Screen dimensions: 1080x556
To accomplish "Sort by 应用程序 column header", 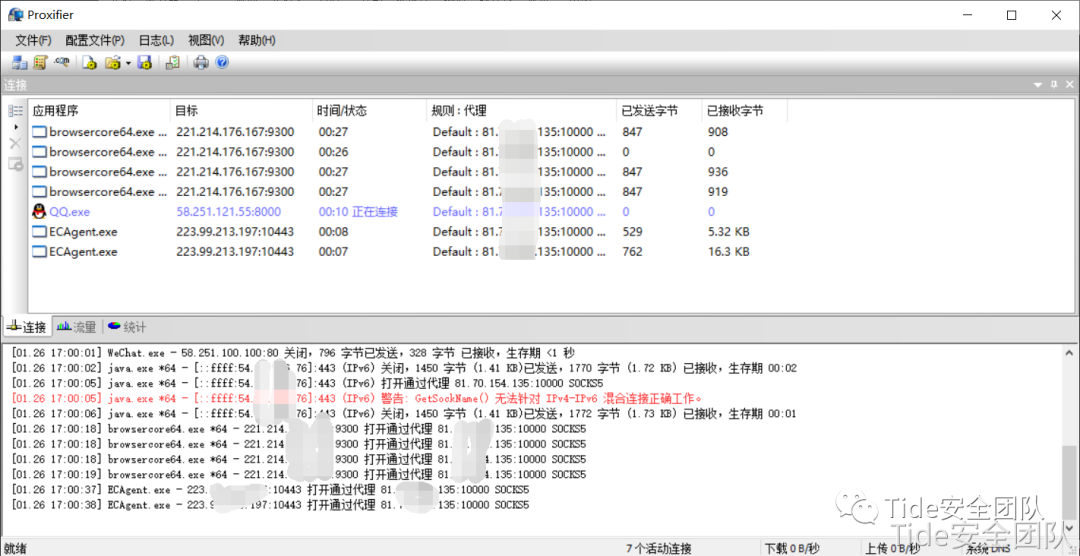I will (x=99, y=110).
